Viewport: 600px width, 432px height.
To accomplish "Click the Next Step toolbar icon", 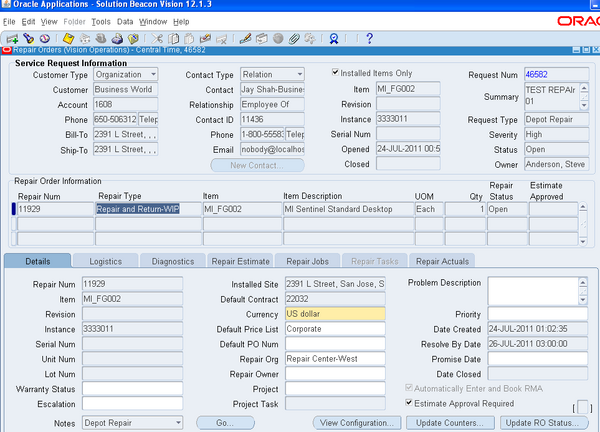I will (85, 39).
